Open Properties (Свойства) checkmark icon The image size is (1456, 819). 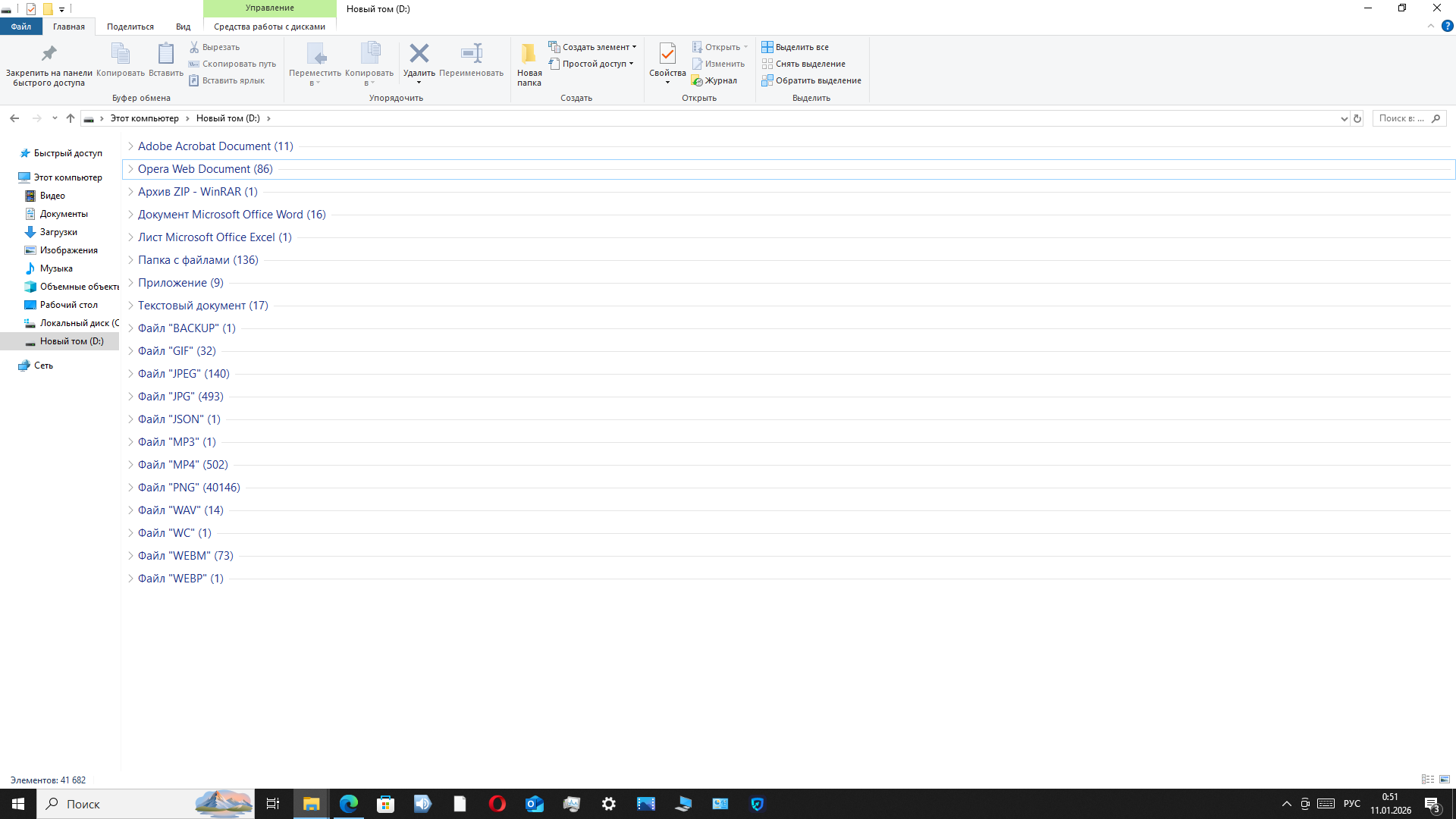click(667, 54)
